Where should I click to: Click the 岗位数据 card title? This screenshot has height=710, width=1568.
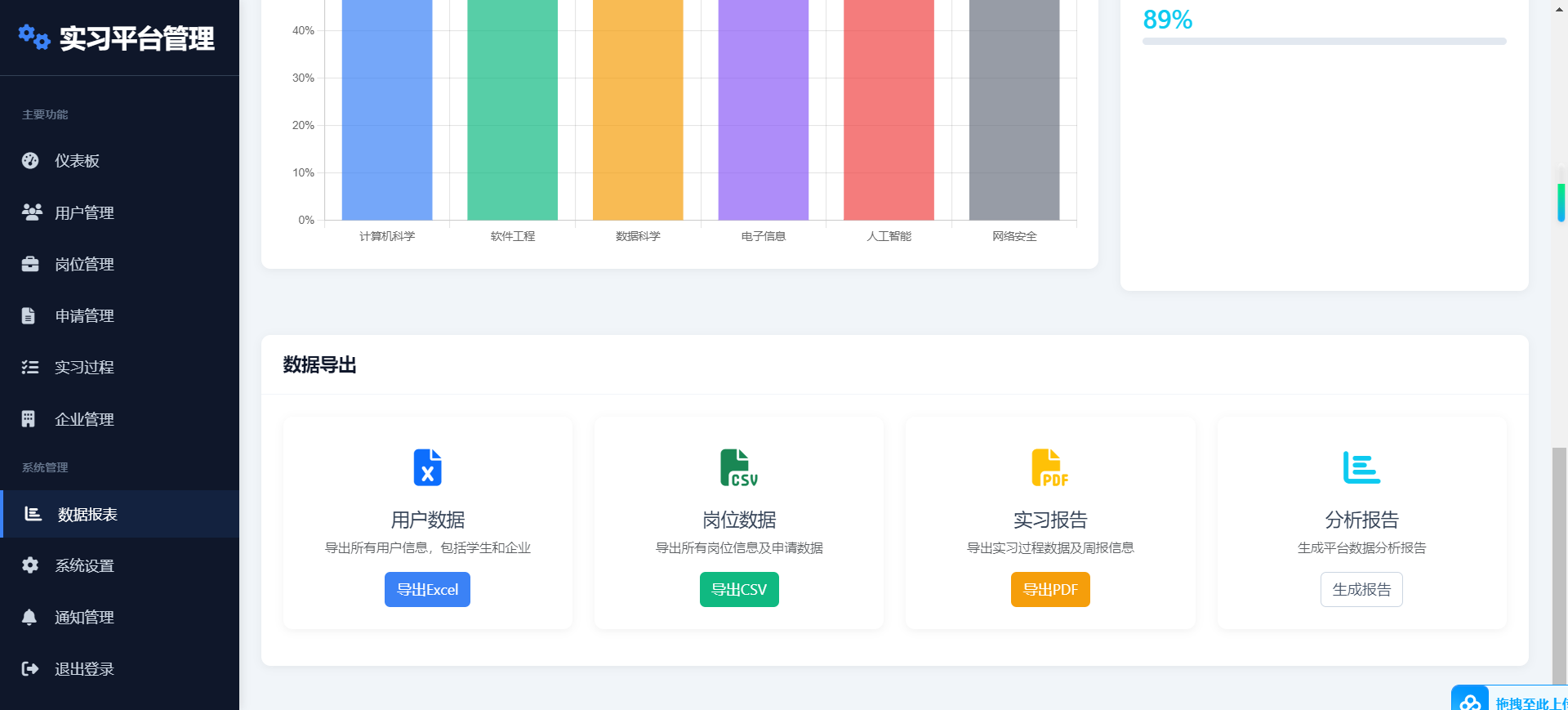click(x=739, y=520)
